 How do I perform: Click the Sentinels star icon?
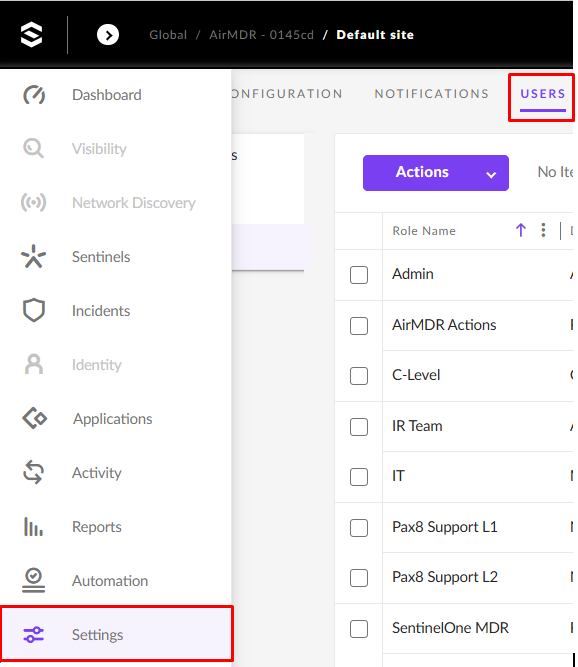(34, 257)
